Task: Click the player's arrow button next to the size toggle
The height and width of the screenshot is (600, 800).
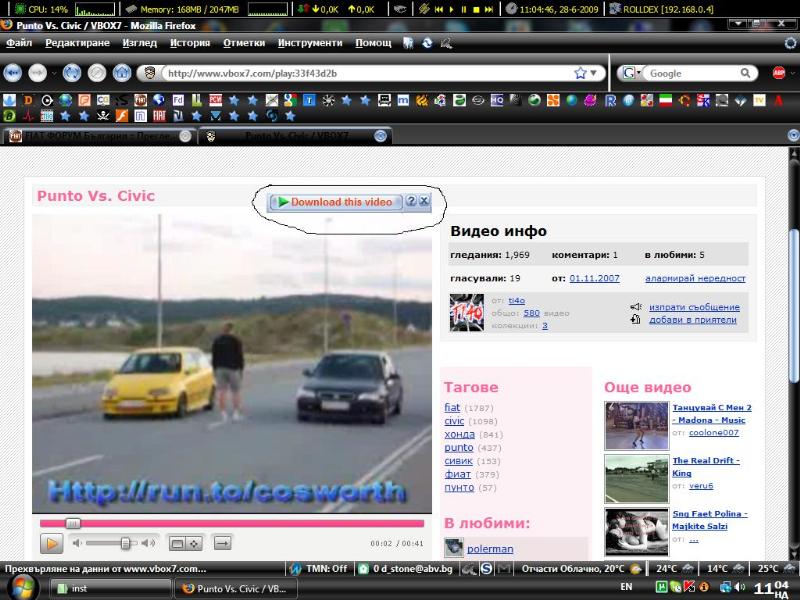Action: (x=222, y=543)
